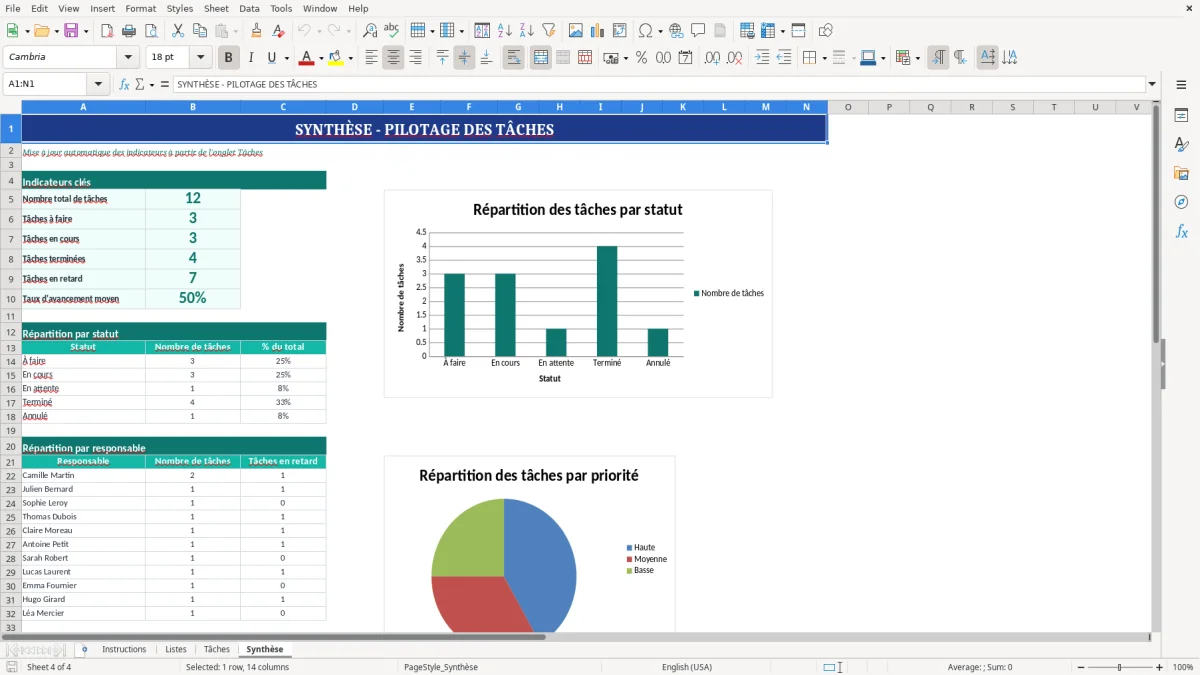Click the add new sheet button
Image resolution: width=1200 pixels, height=675 pixels.
(x=84, y=649)
